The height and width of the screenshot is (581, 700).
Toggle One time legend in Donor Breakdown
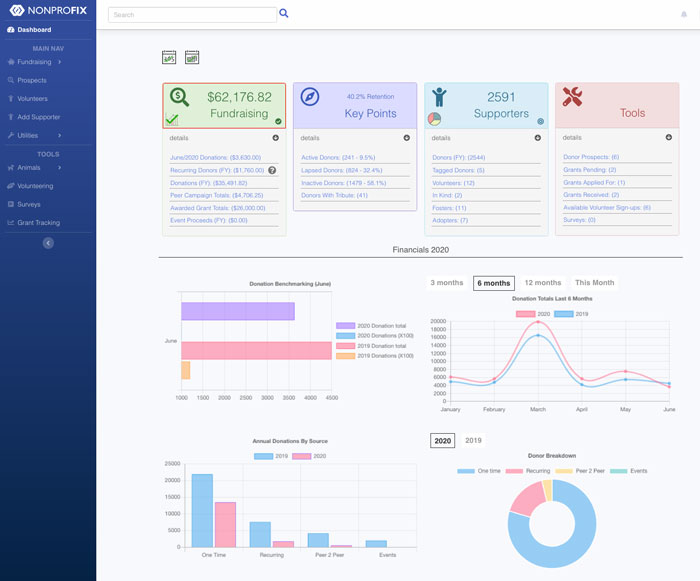[479, 471]
